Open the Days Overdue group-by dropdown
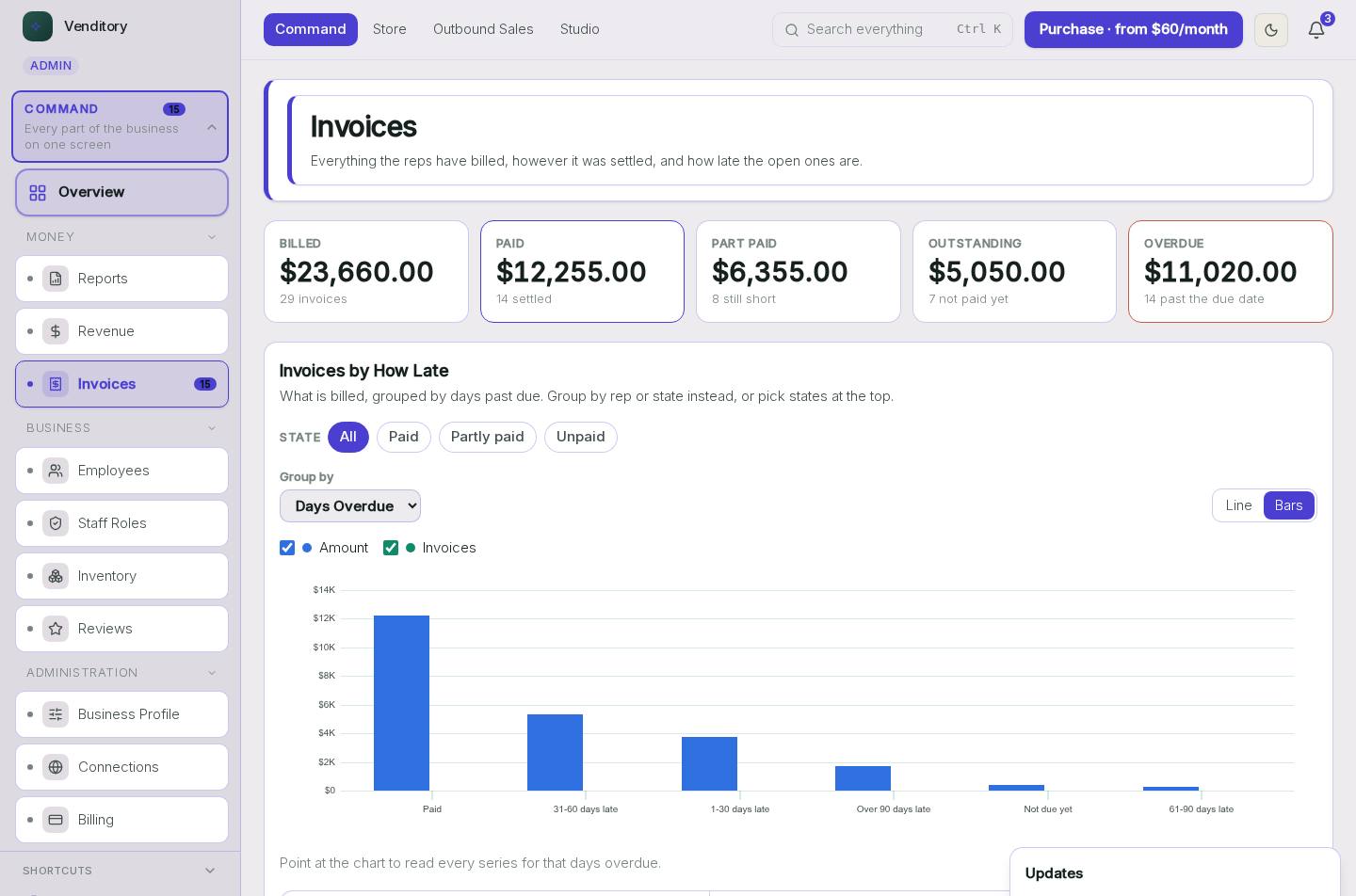Image resolution: width=1356 pixels, height=896 pixels. tap(350, 506)
